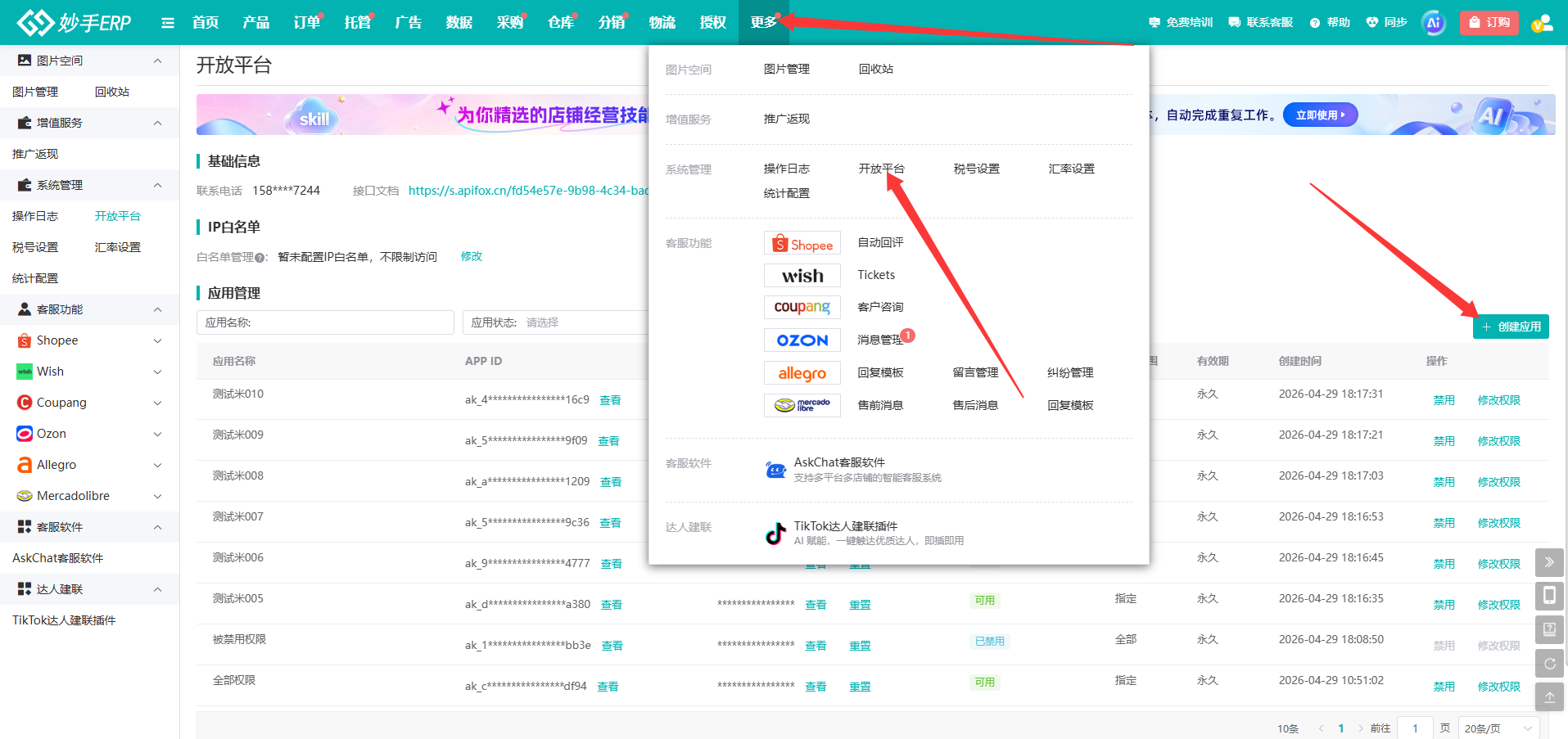Click the floating back-to-top icon

(x=1549, y=697)
